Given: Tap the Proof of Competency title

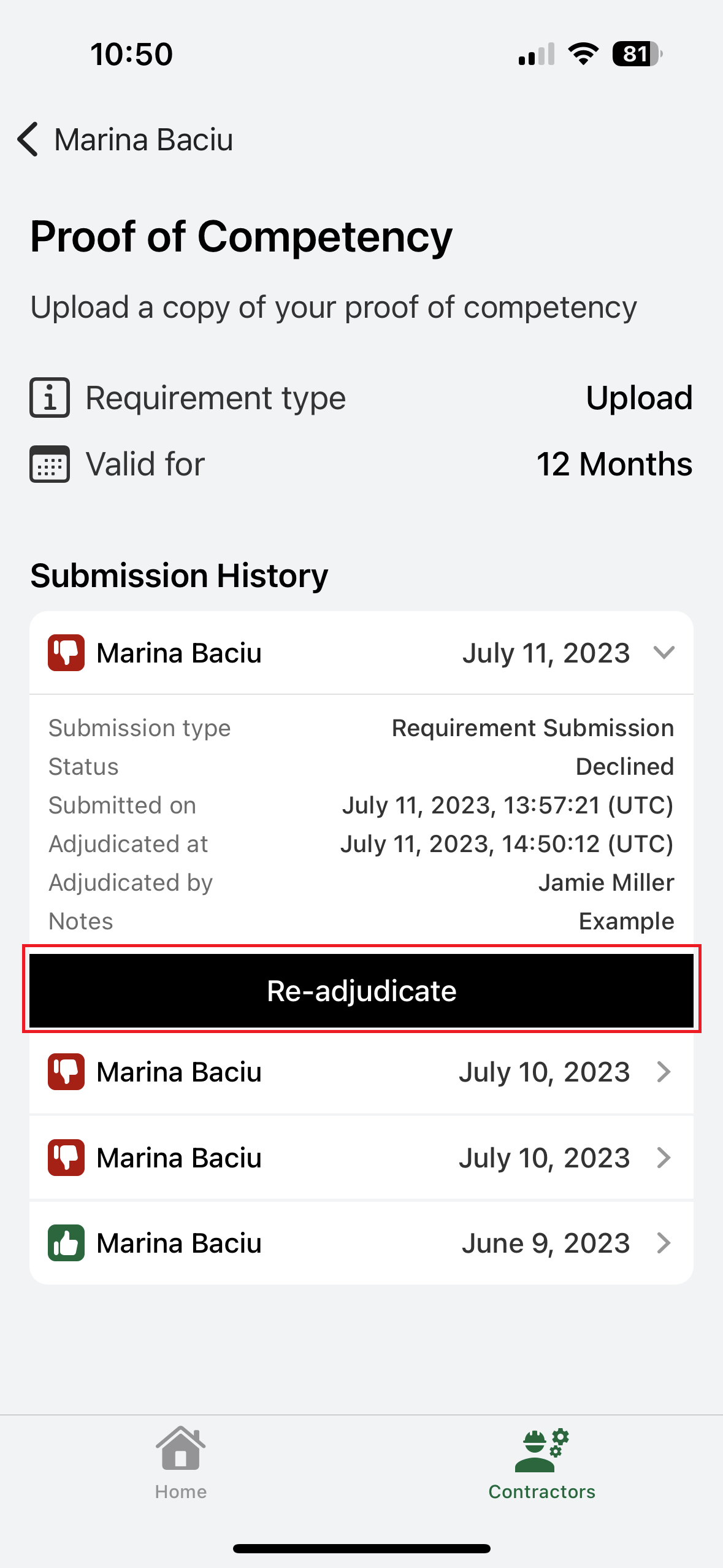Looking at the screenshot, I should click(x=241, y=237).
